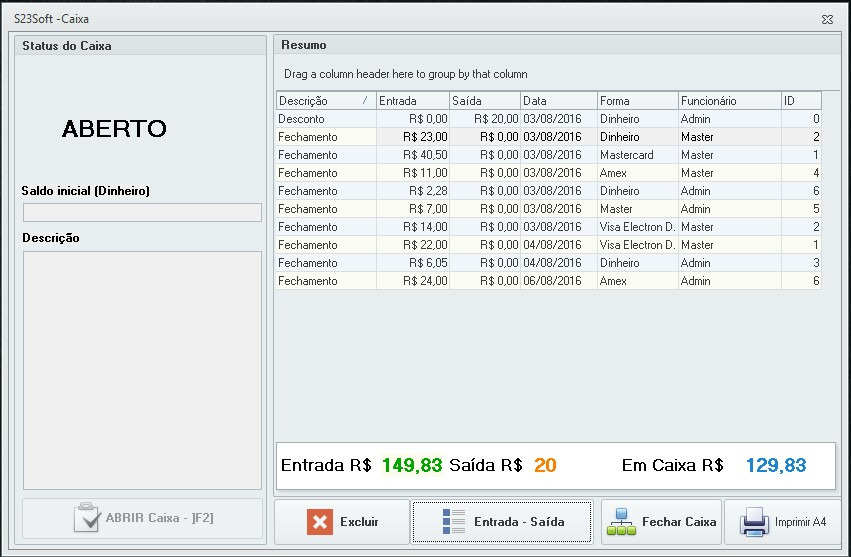Click the Forma column header
Image resolution: width=851 pixels, height=557 pixels.
[637, 101]
